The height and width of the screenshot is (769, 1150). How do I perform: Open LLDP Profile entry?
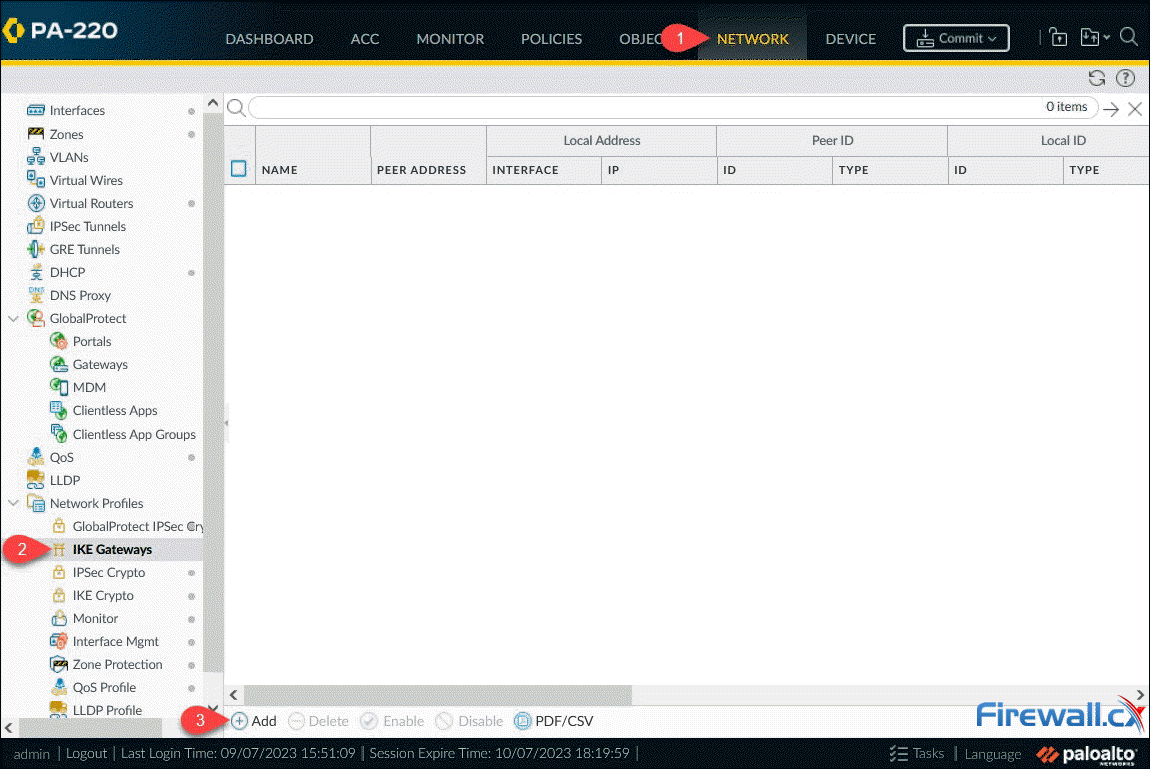[x=107, y=710]
